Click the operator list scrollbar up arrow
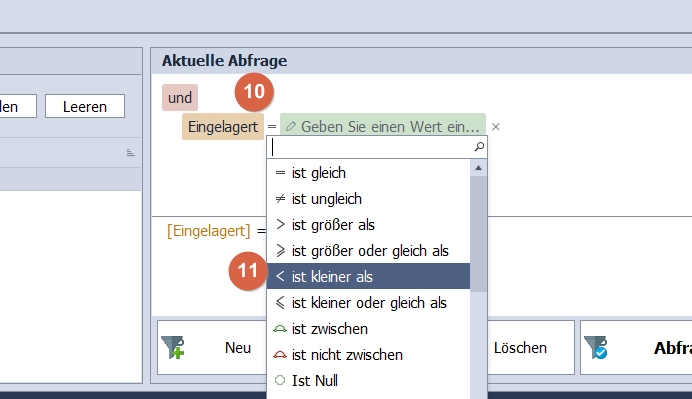Image resolution: width=692 pixels, height=399 pixels. [478, 168]
